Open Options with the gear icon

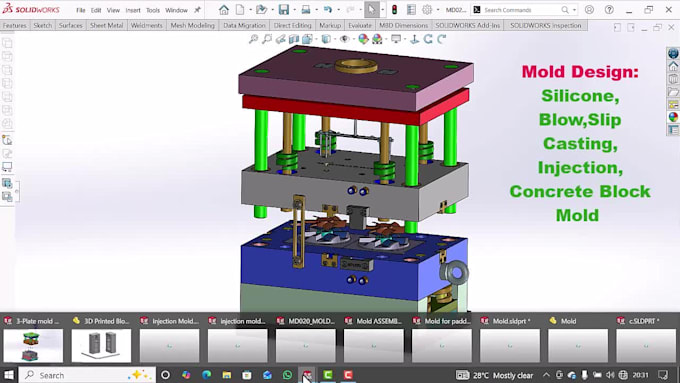point(427,10)
